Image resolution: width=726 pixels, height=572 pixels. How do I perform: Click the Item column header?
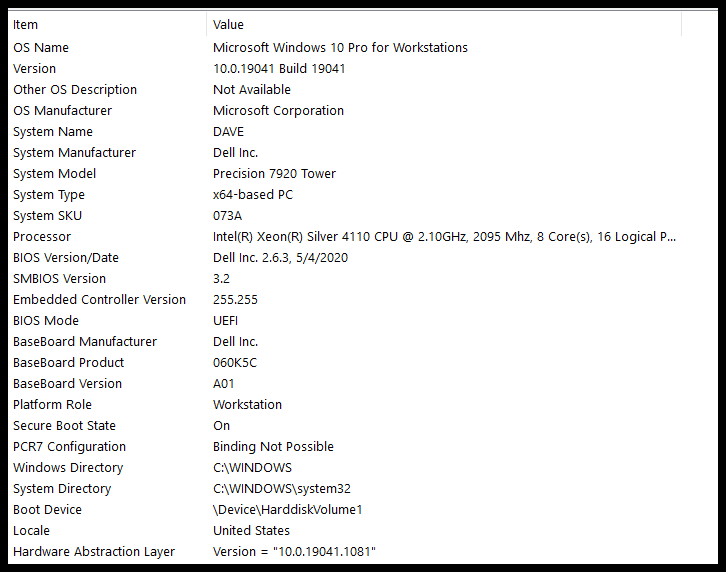point(25,24)
